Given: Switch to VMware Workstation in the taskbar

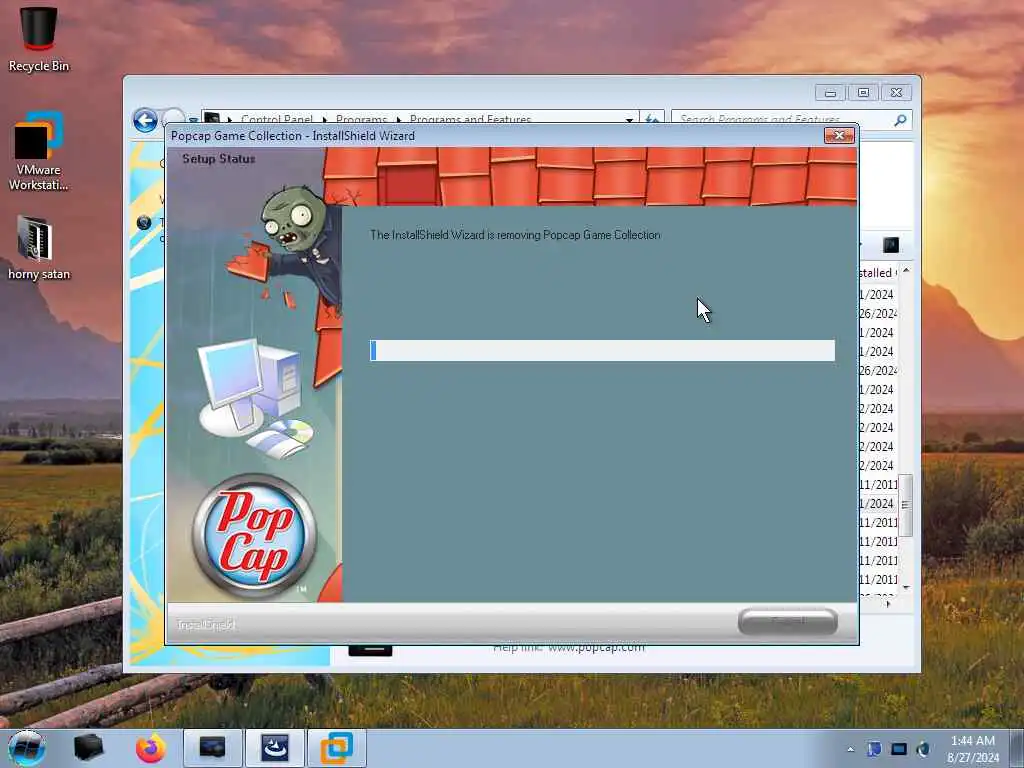Looking at the screenshot, I should click(336, 748).
